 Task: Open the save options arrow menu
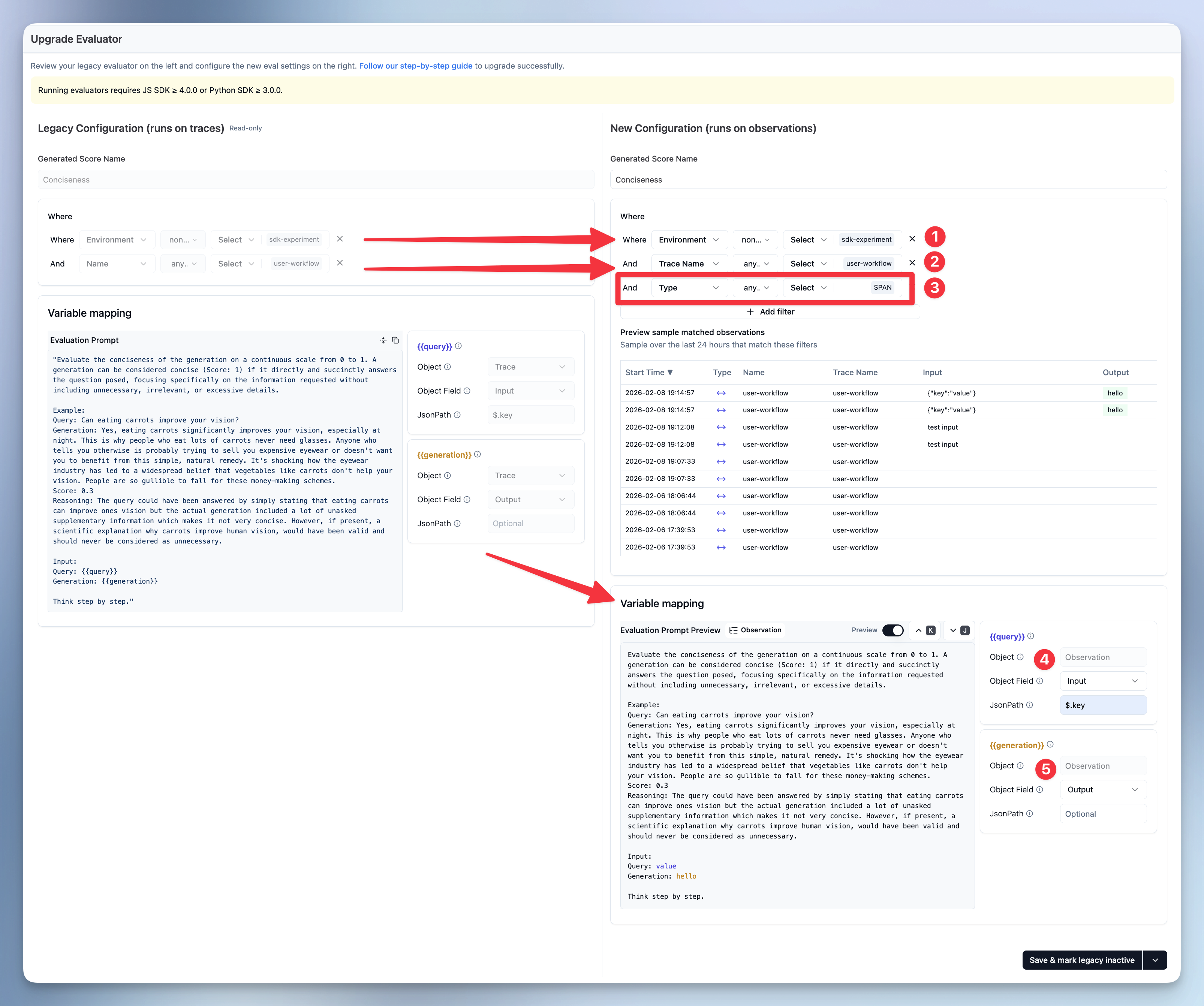1155,960
